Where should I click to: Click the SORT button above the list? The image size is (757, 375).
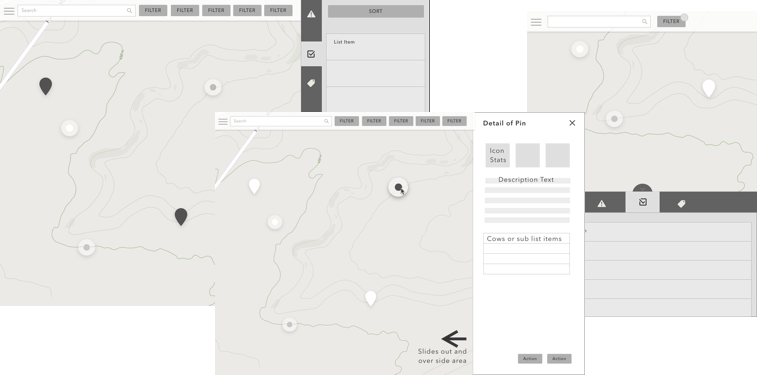tap(376, 11)
